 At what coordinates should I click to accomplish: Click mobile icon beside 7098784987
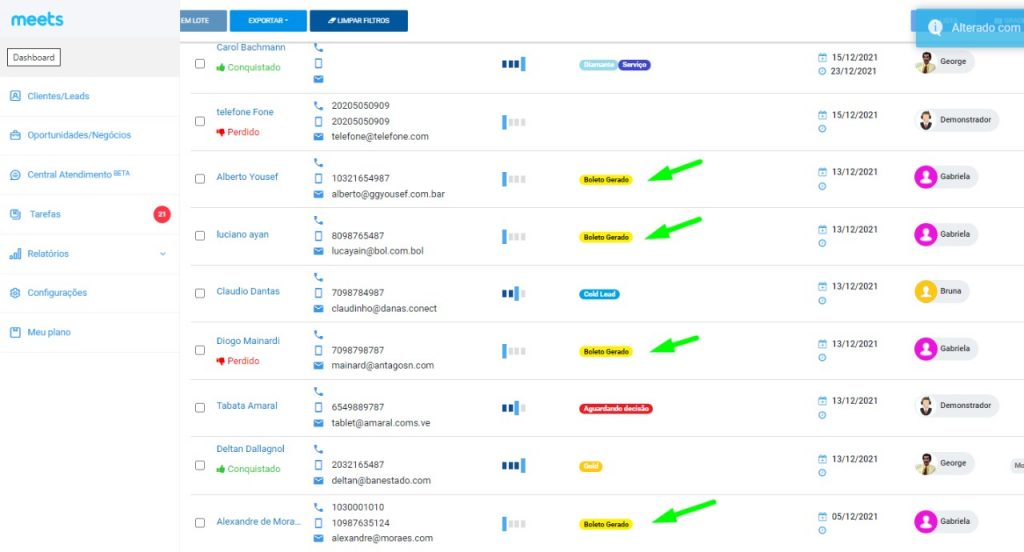(x=318, y=293)
